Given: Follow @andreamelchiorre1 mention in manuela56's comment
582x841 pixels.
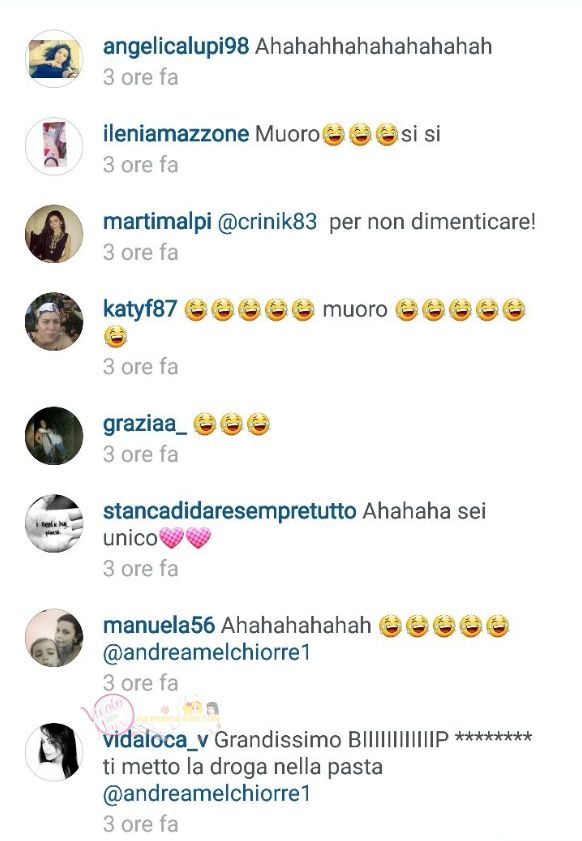Looking at the screenshot, I should [x=207, y=653].
